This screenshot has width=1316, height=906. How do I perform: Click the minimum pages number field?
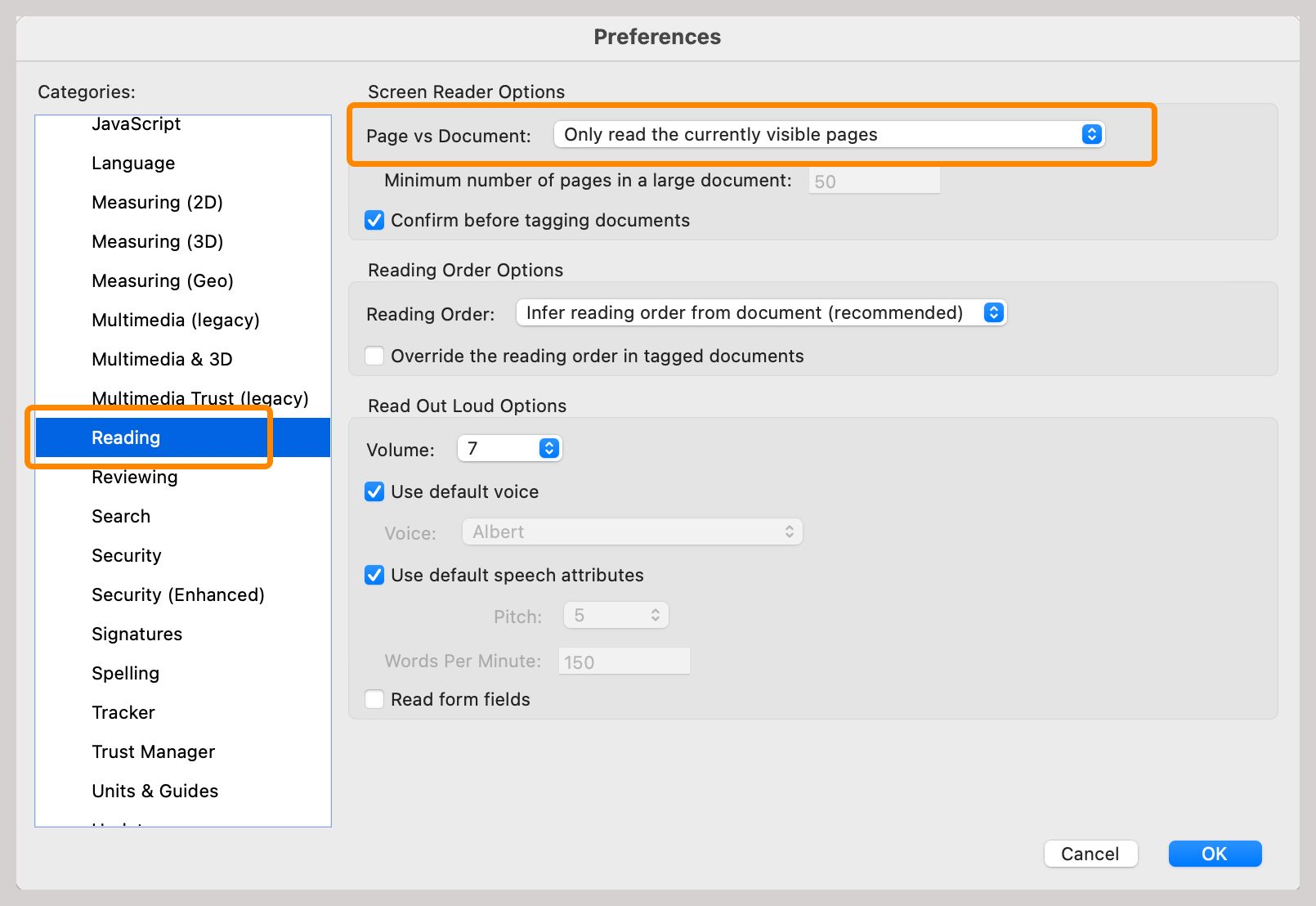(x=874, y=182)
